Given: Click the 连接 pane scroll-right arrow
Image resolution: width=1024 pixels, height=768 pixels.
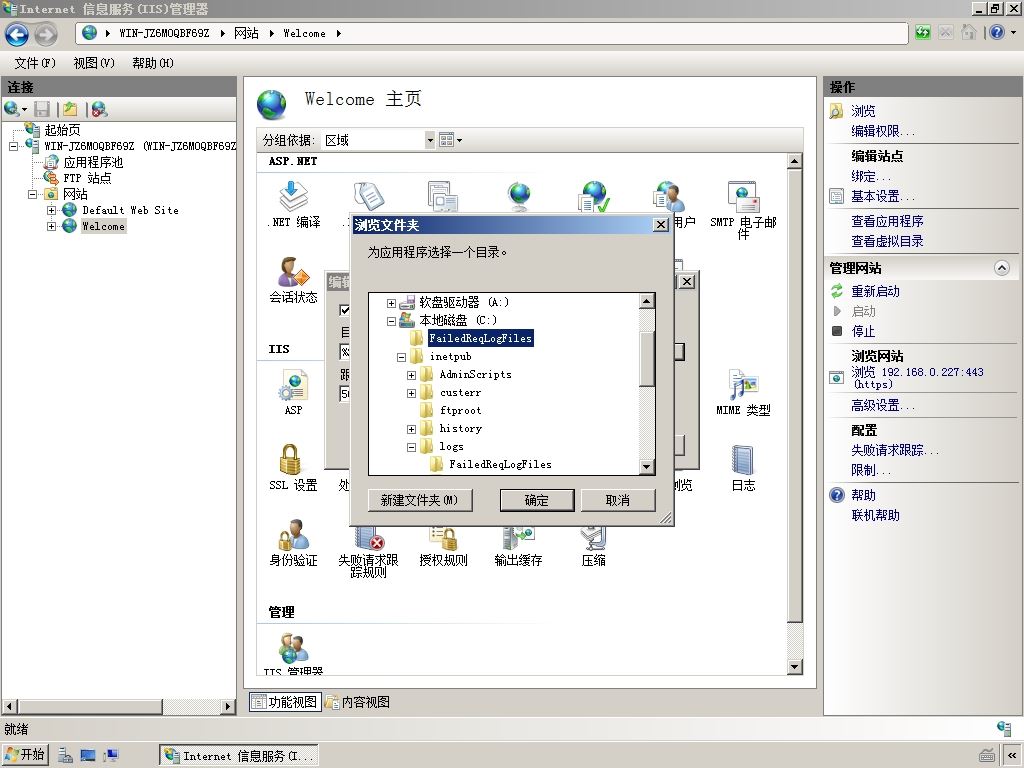Looking at the screenshot, I should [x=228, y=706].
